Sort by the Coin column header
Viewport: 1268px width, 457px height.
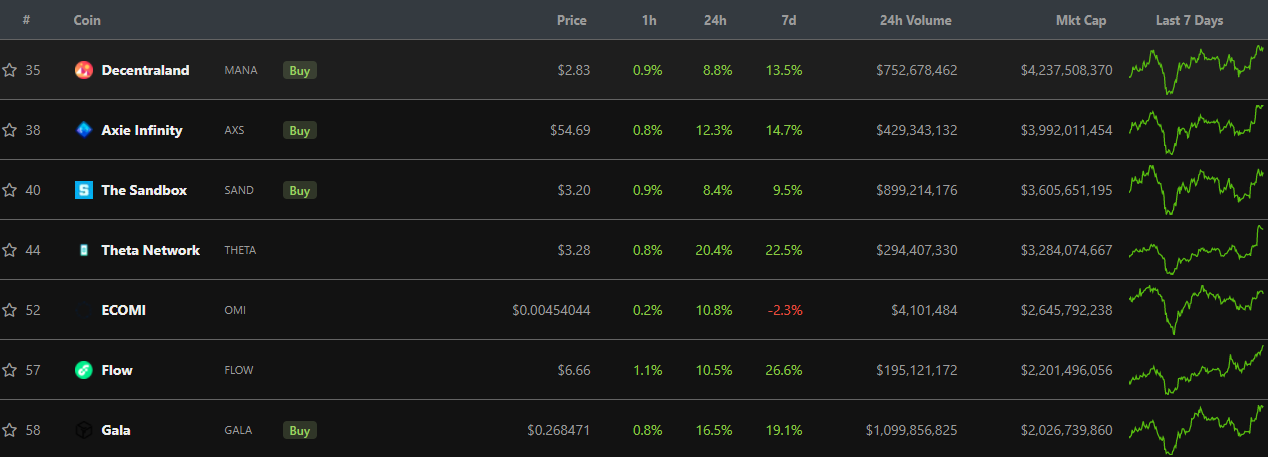[87, 20]
